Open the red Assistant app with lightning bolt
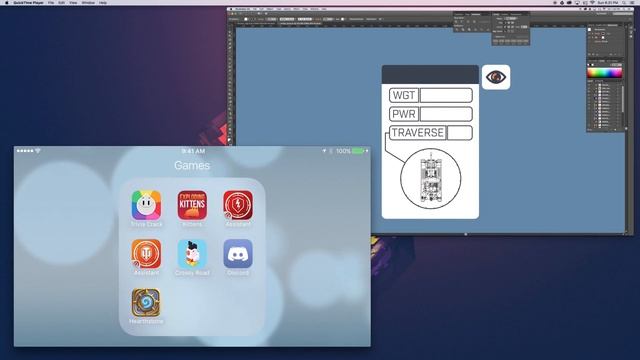 click(238, 205)
